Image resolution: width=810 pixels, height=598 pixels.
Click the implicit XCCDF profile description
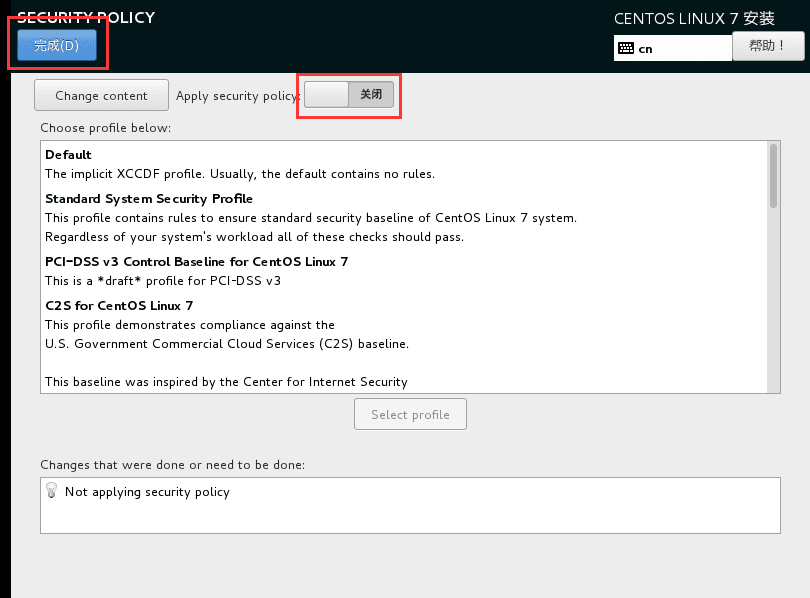(240, 174)
